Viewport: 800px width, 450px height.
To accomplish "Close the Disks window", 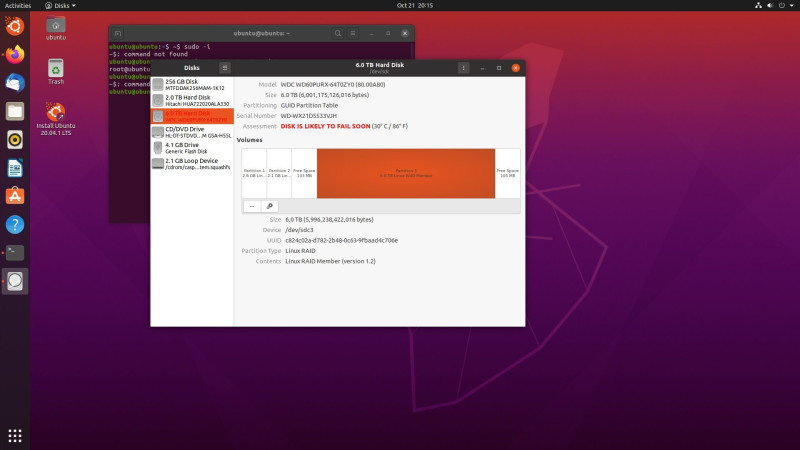I will pyautogui.click(x=516, y=68).
